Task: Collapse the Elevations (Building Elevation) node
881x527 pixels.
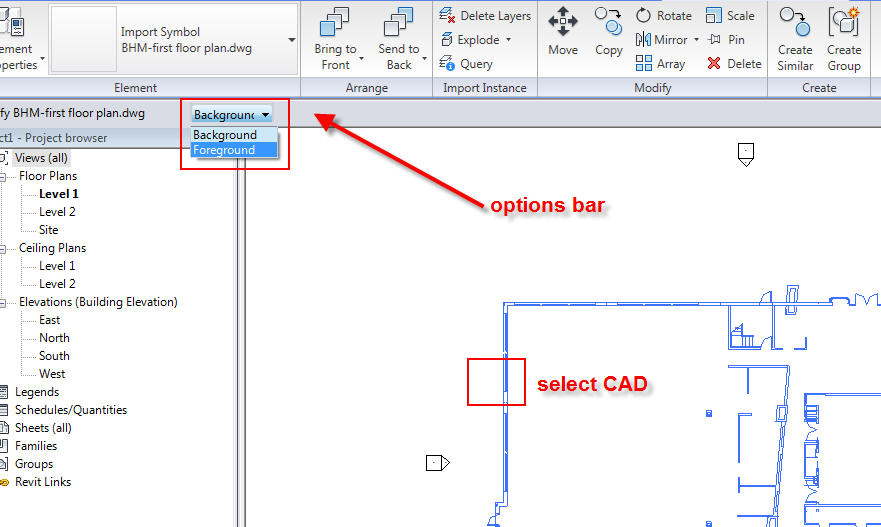Action: pos(3,303)
